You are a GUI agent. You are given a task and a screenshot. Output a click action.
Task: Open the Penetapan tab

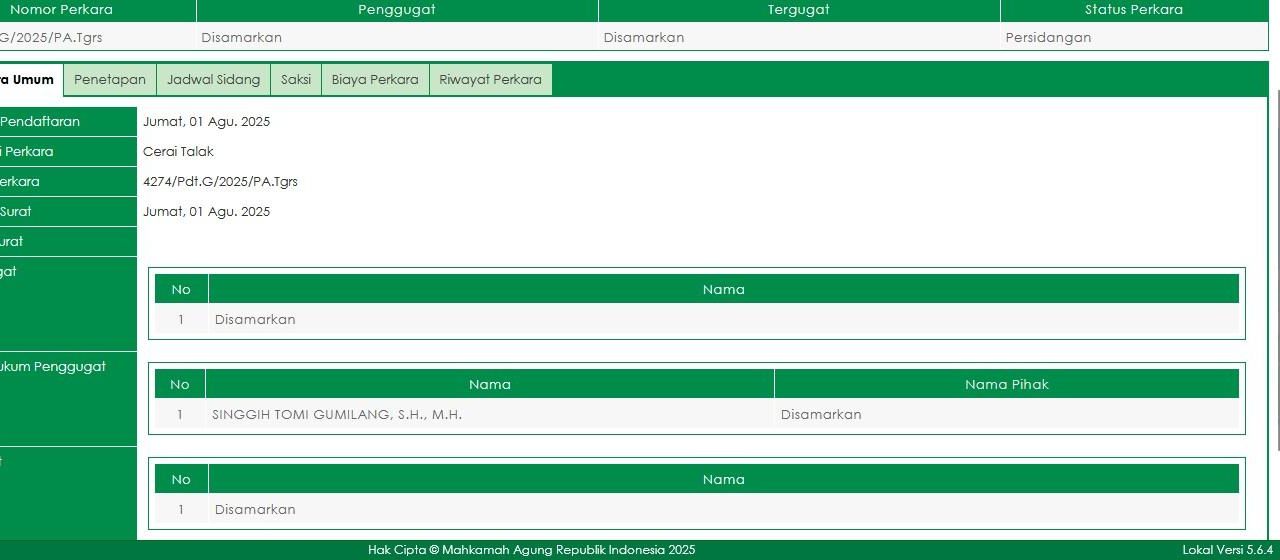[x=110, y=80]
